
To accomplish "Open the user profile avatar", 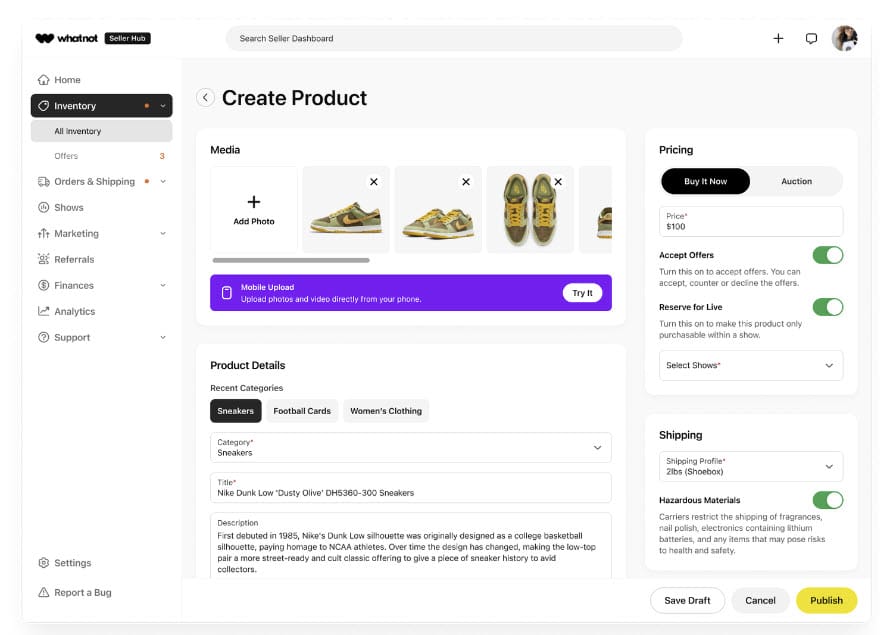I will (x=845, y=38).
